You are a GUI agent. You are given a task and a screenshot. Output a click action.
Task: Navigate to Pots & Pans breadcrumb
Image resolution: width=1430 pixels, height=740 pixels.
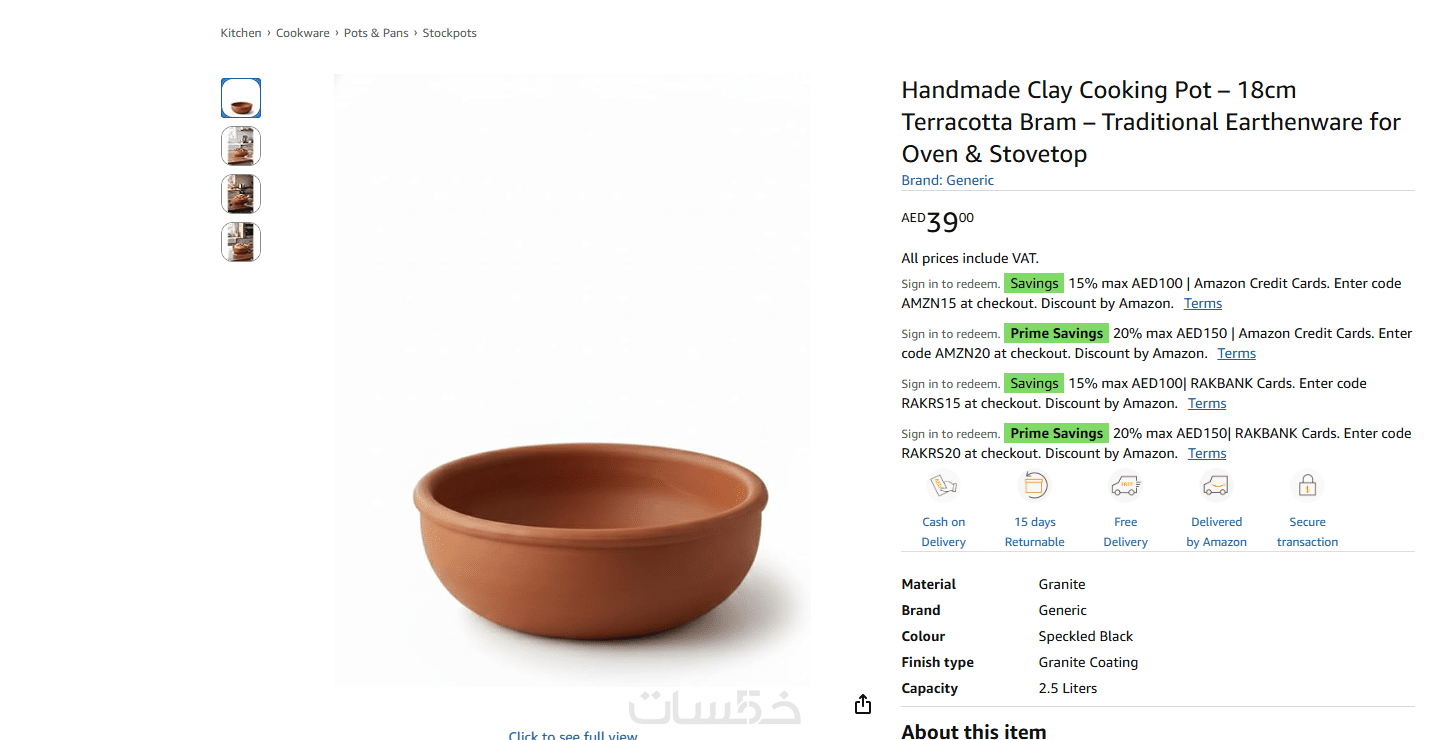[376, 33]
